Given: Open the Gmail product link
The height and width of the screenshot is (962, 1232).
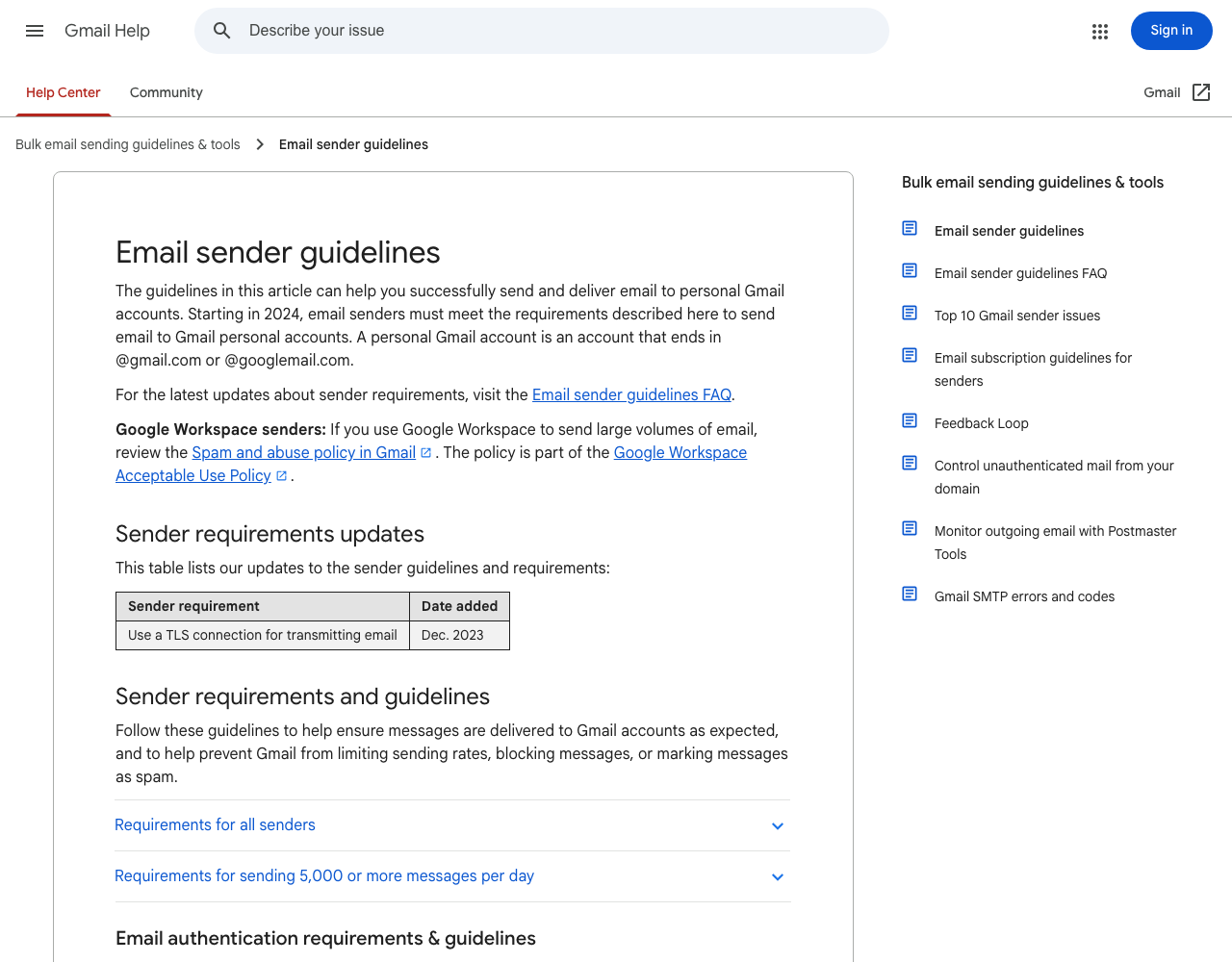Looking at the screenshot, I should (1162, 92).
